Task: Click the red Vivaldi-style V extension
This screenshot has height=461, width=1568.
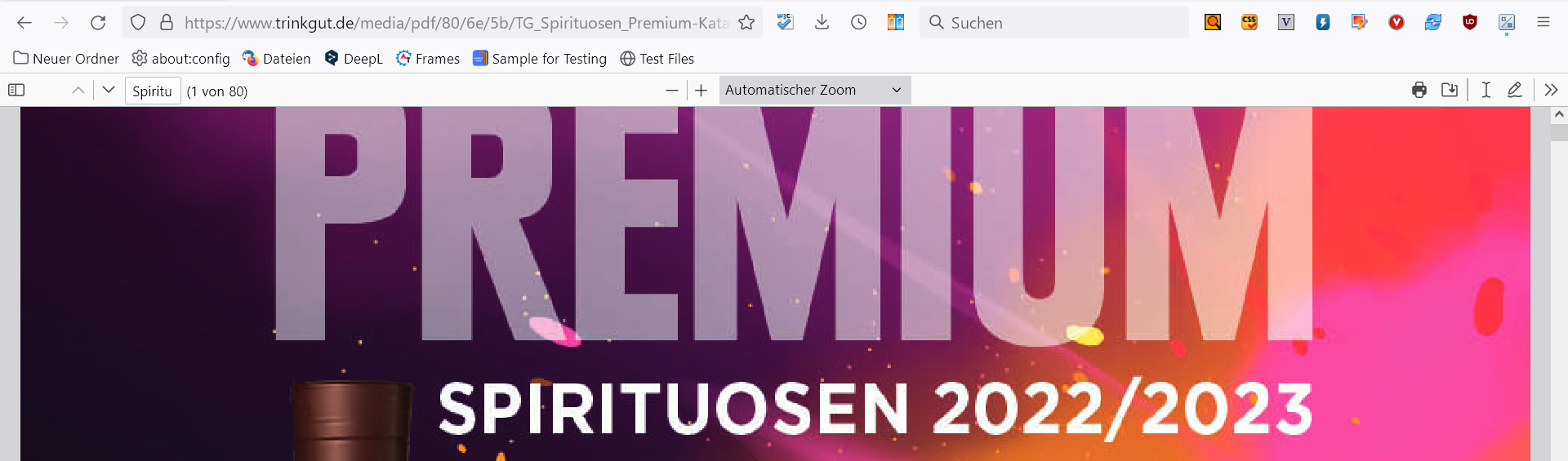Action: (x=1396, y=23)
